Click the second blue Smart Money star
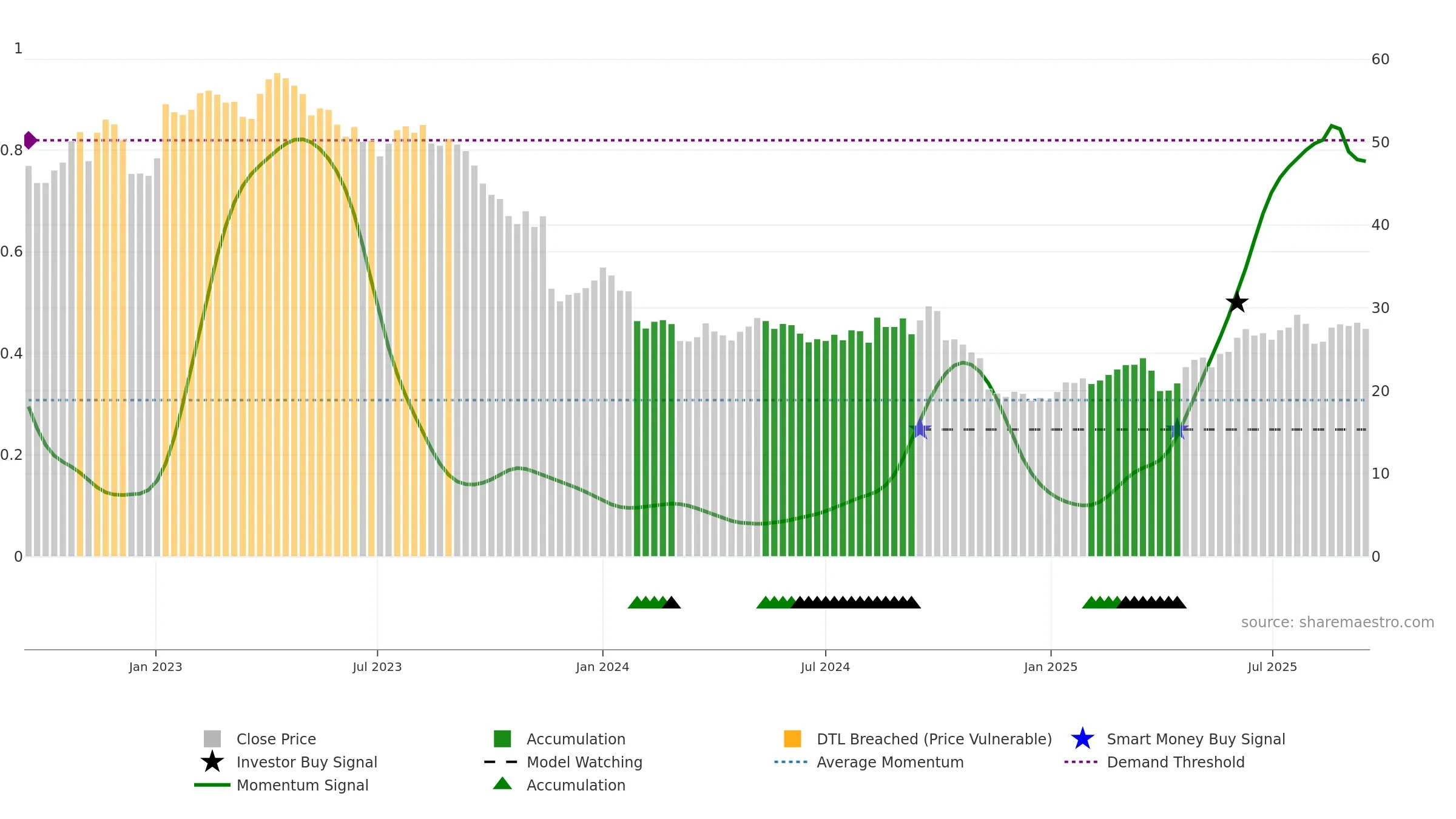Image resolution: width=1456 pixels, height=819 pixels. [x=1177, y=429]
